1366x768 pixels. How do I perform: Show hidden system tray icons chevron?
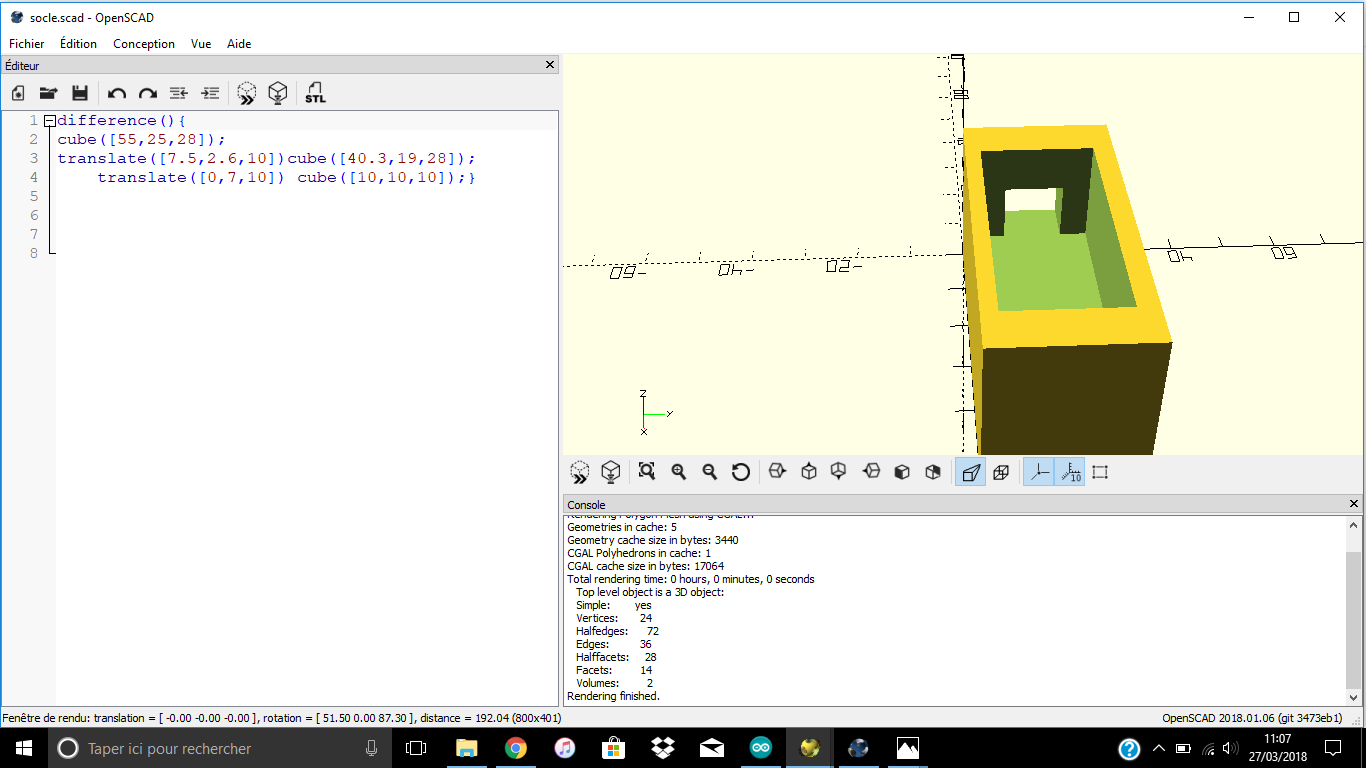(1158, 748)
